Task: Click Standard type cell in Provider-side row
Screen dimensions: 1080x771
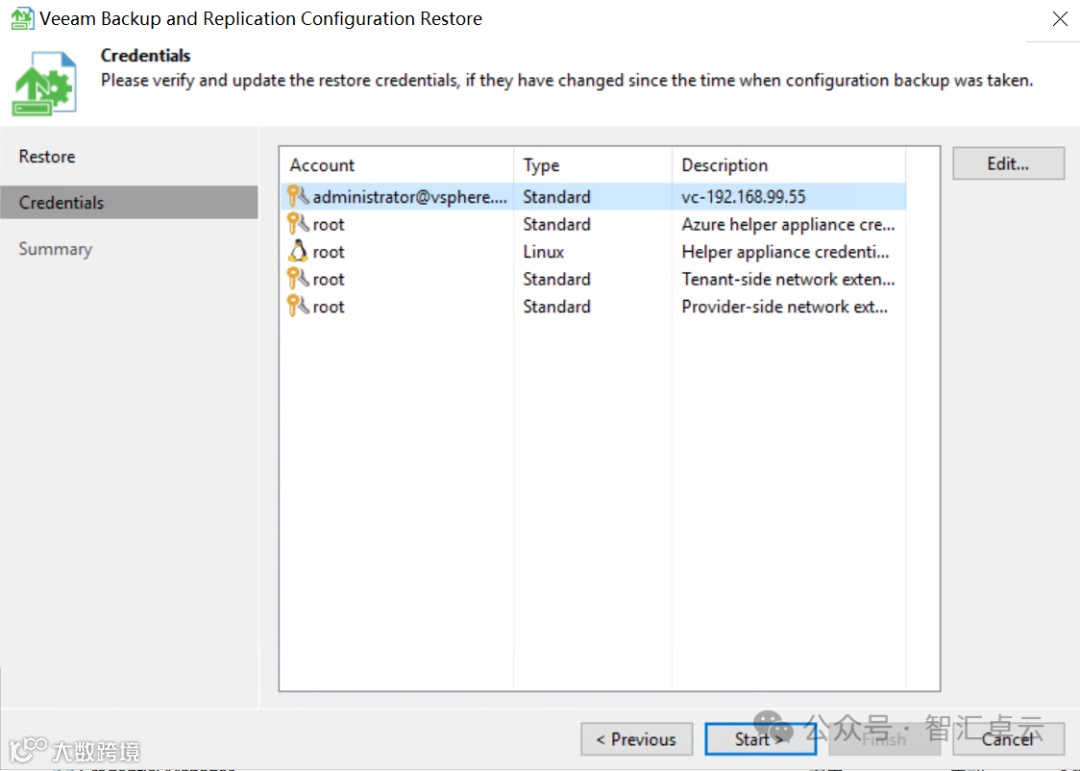Action: pos(557,307)
